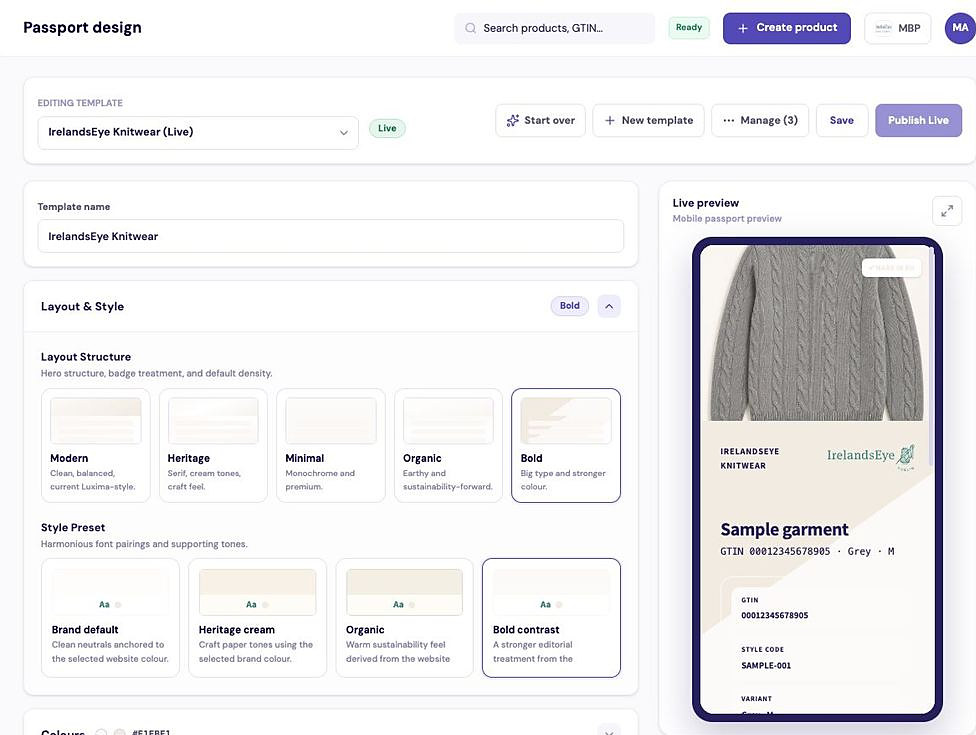976x735 pixels.
Task: Click the MBP brand logo icon
Action: (883, 28)
